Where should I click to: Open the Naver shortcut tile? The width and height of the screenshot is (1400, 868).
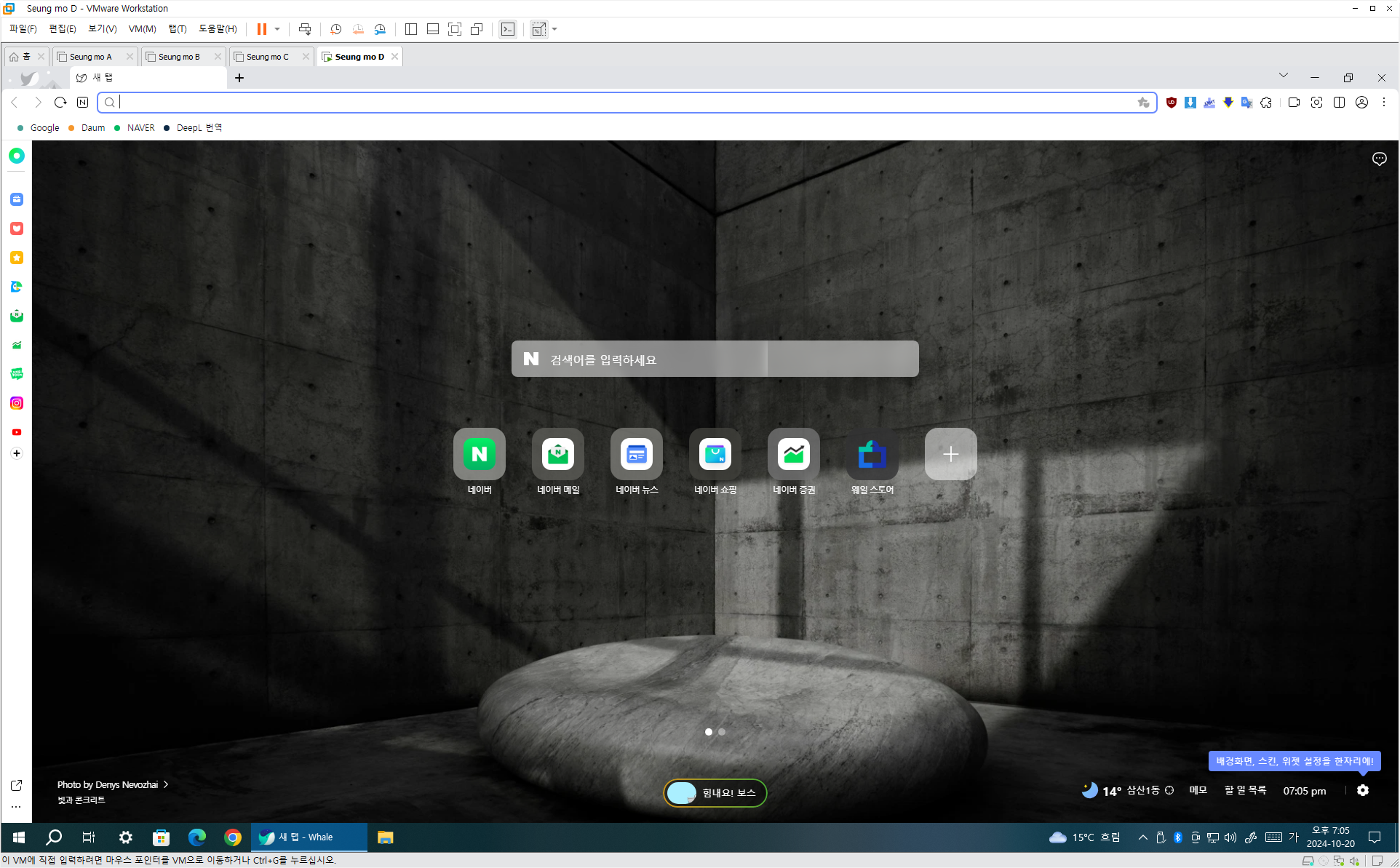479,454
